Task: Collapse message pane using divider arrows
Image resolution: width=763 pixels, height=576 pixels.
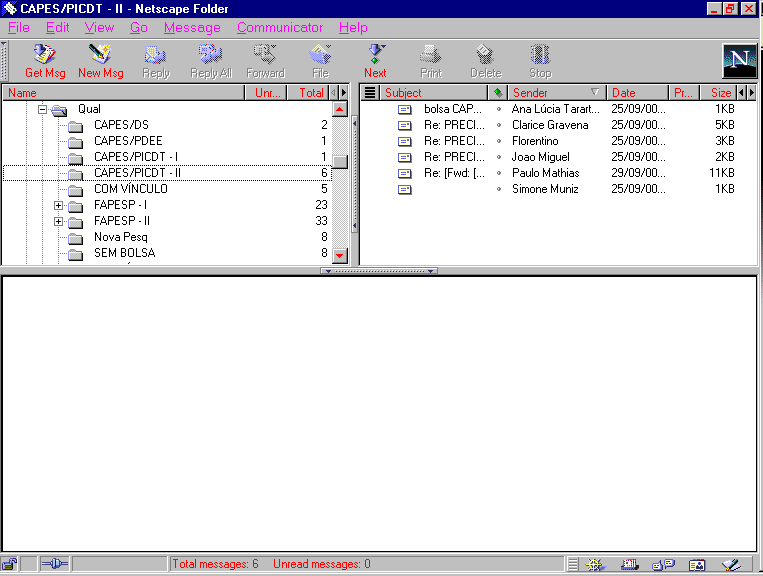Action: (x=379, y=271)
